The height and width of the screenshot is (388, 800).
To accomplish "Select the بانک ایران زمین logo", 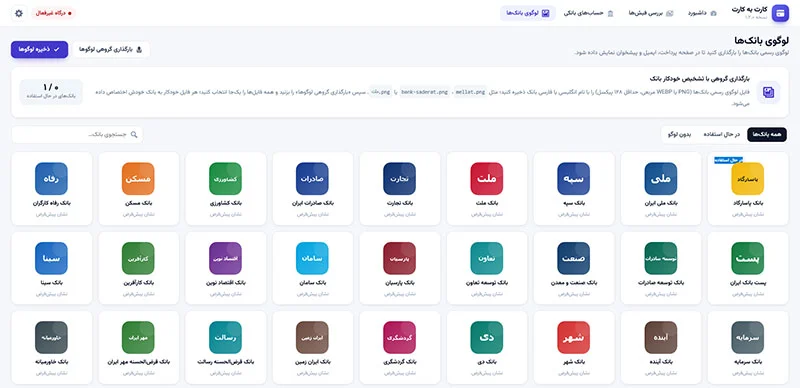I will (x=312, y=337).
